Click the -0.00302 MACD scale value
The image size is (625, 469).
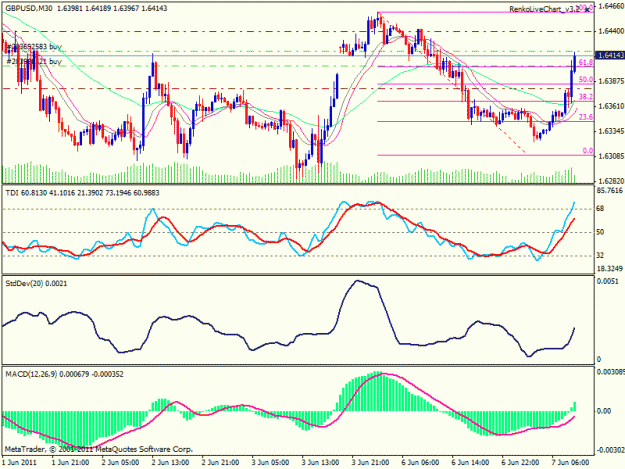[x=610, y=451]
